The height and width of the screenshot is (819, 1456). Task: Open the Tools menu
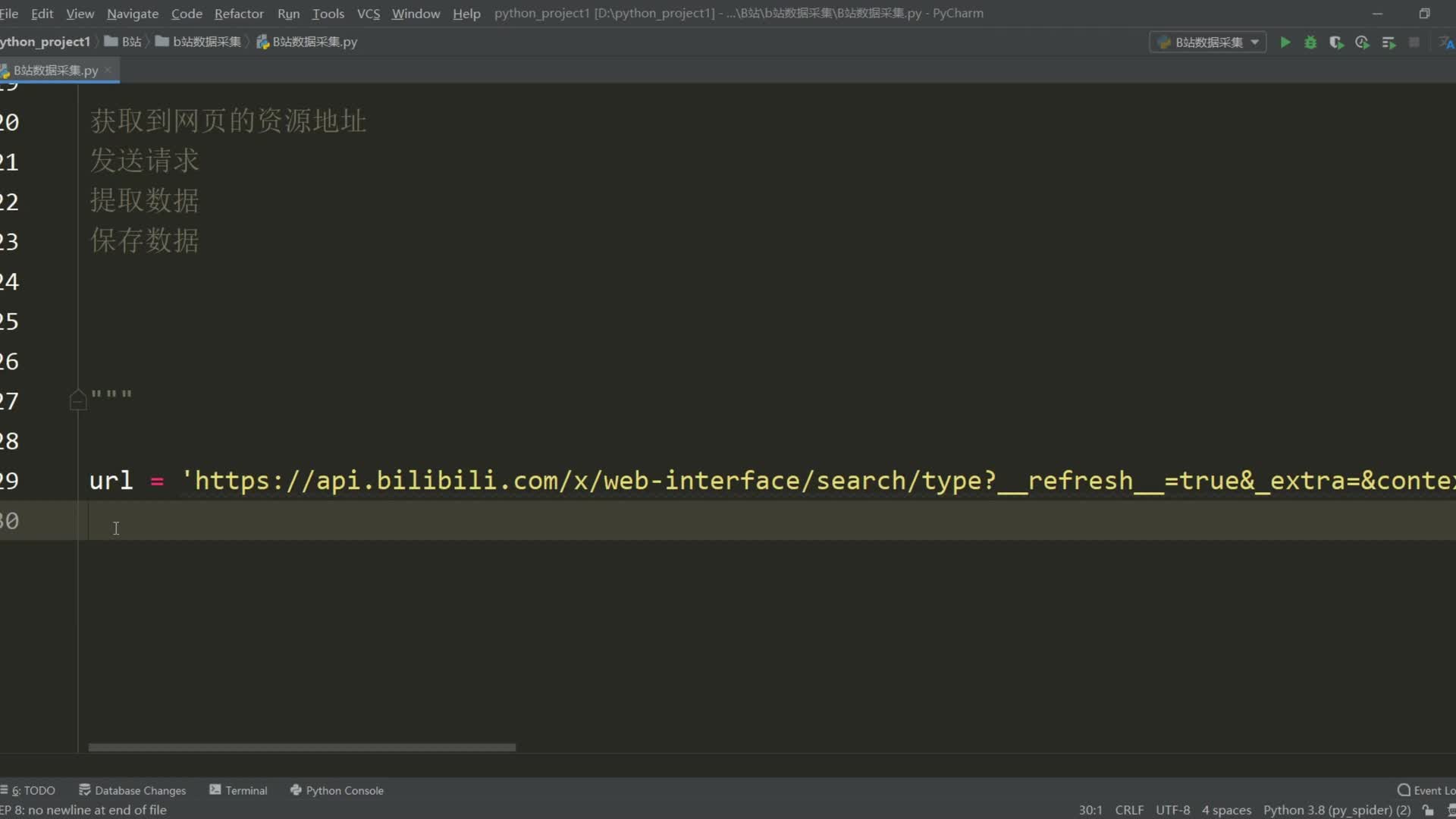tap(328, 14)
